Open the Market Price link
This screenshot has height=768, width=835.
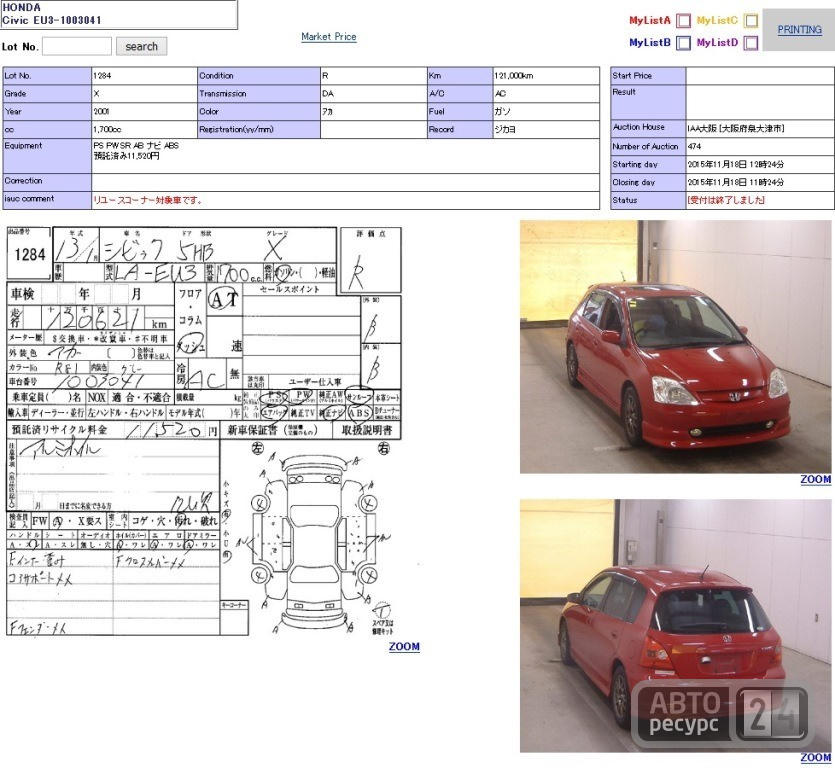[329, 37]
